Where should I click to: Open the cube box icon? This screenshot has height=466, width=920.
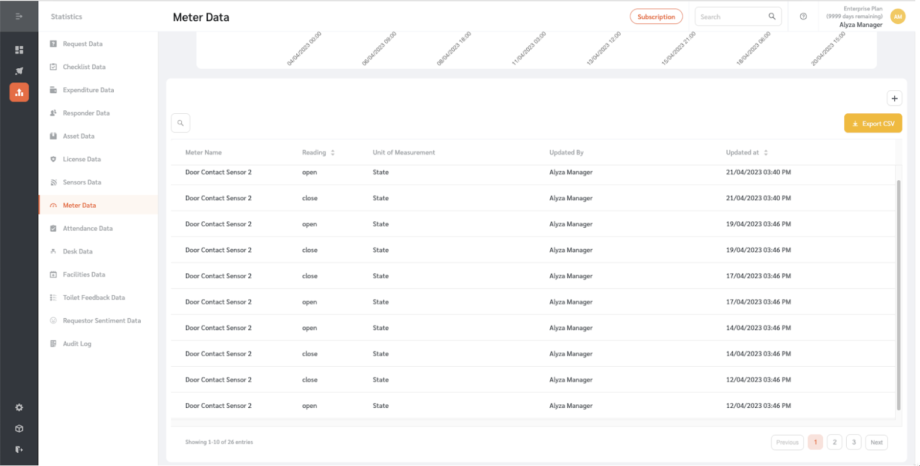(19, 428)
